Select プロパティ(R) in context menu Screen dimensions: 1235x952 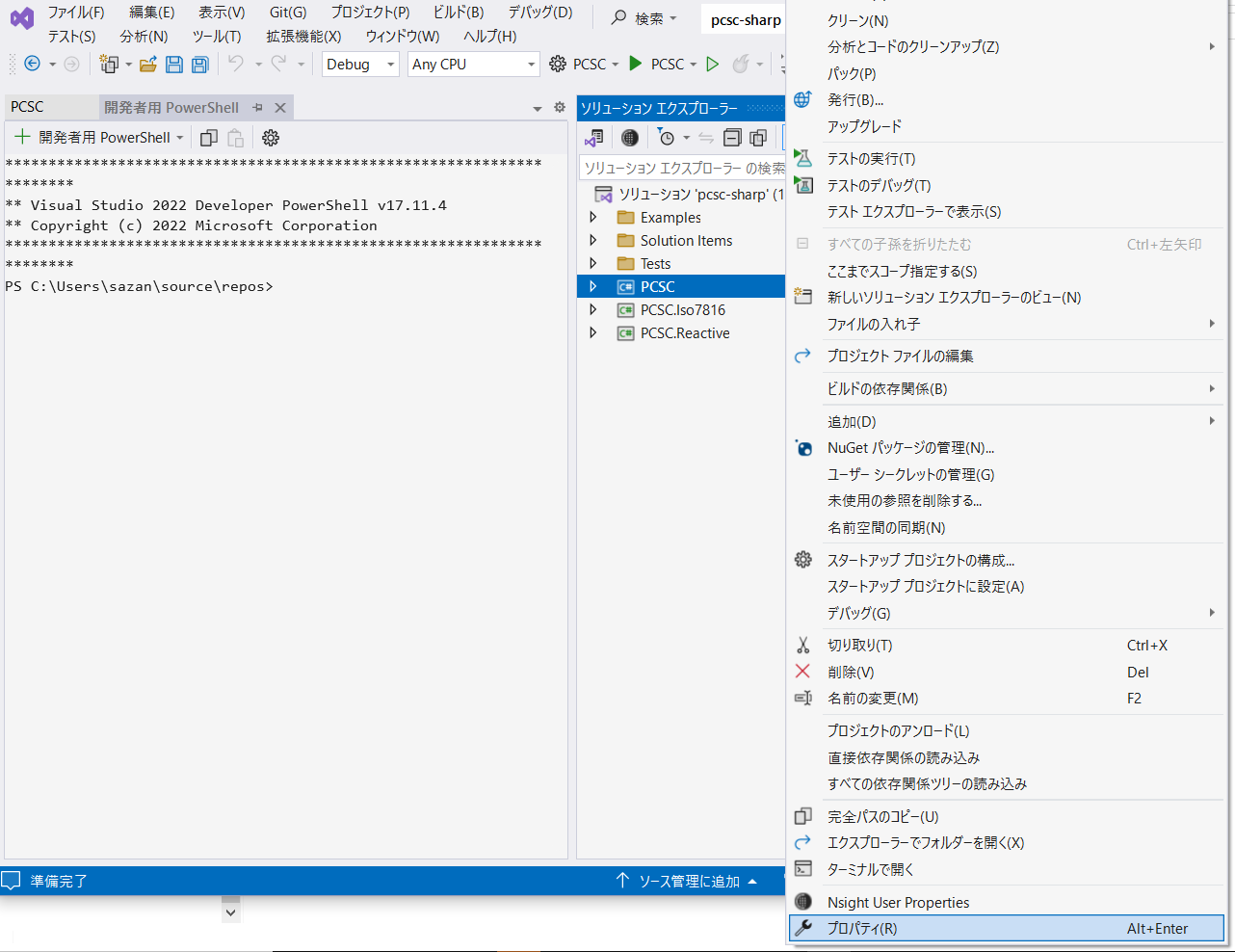point(1006,929)
